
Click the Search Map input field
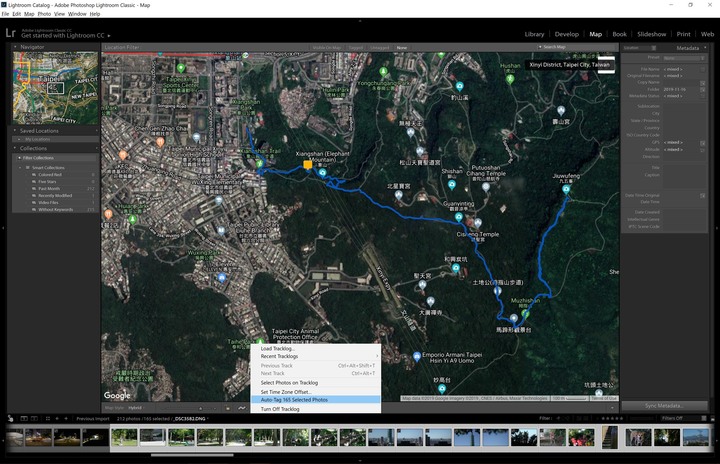578,47
